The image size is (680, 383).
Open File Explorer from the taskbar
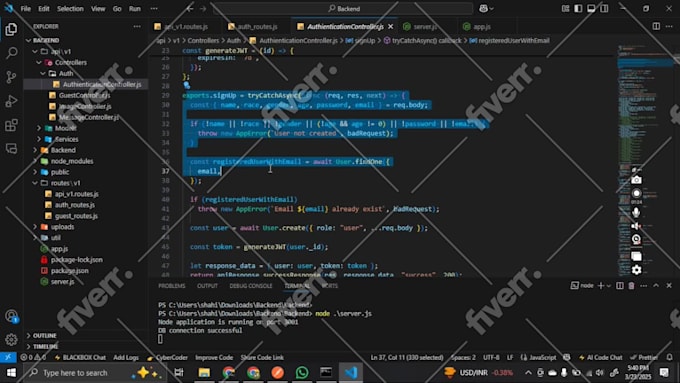tap(204, 373)
